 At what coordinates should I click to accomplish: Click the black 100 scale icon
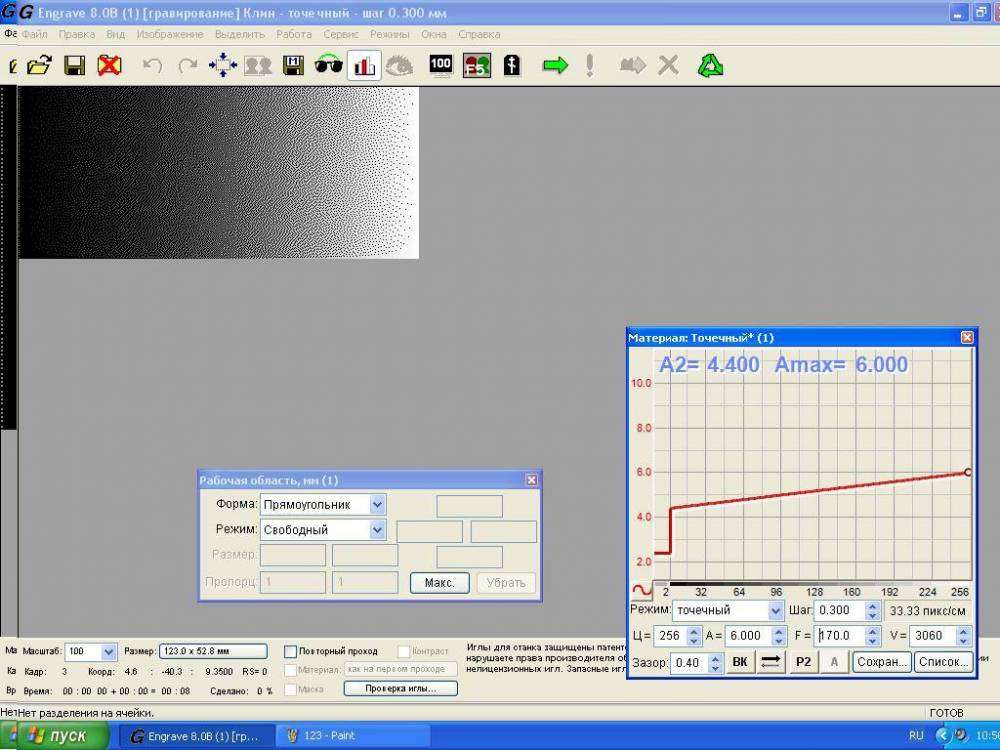441,66
